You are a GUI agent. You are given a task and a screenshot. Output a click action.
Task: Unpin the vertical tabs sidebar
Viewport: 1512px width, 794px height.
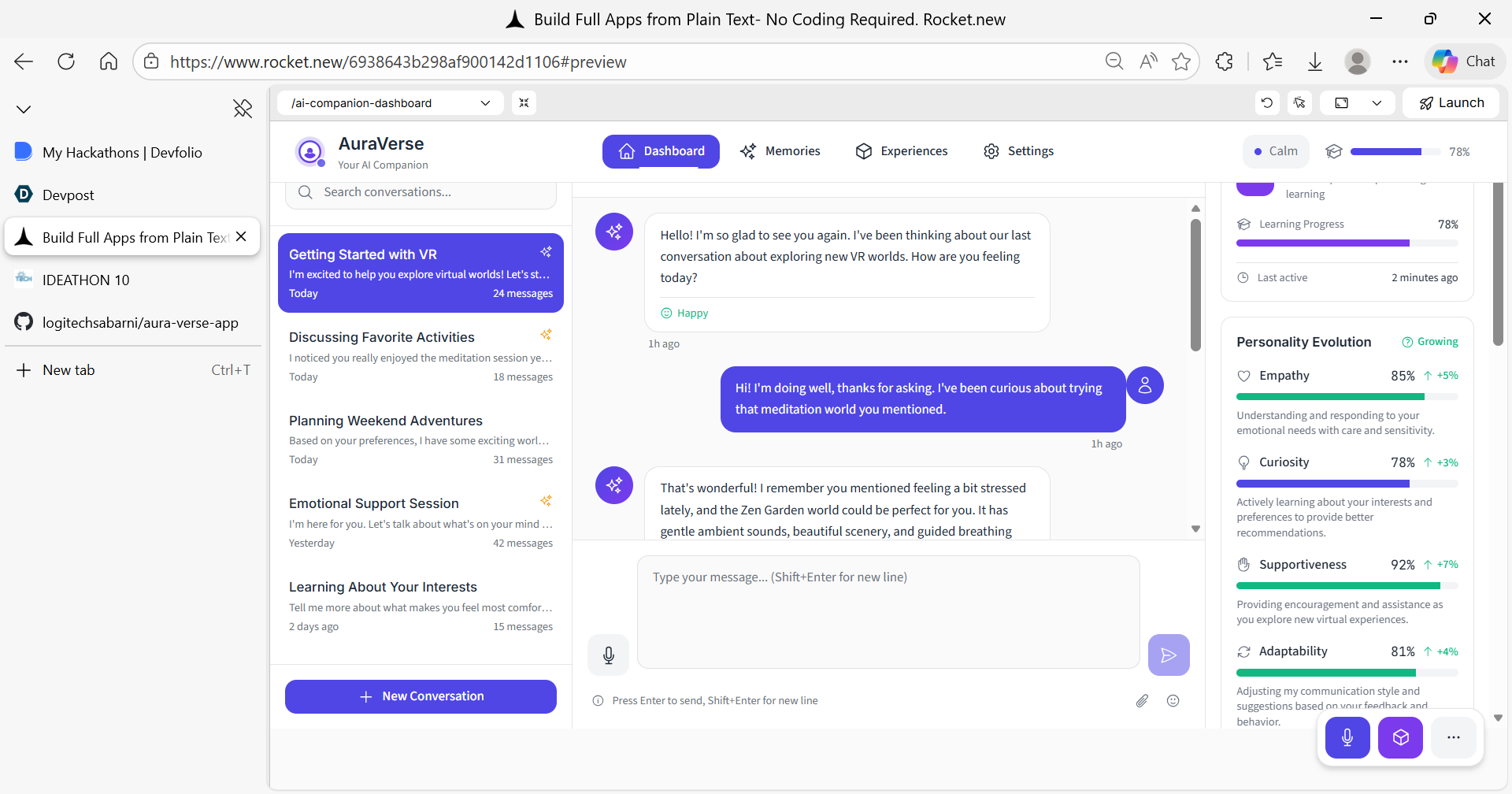[243, 109]
